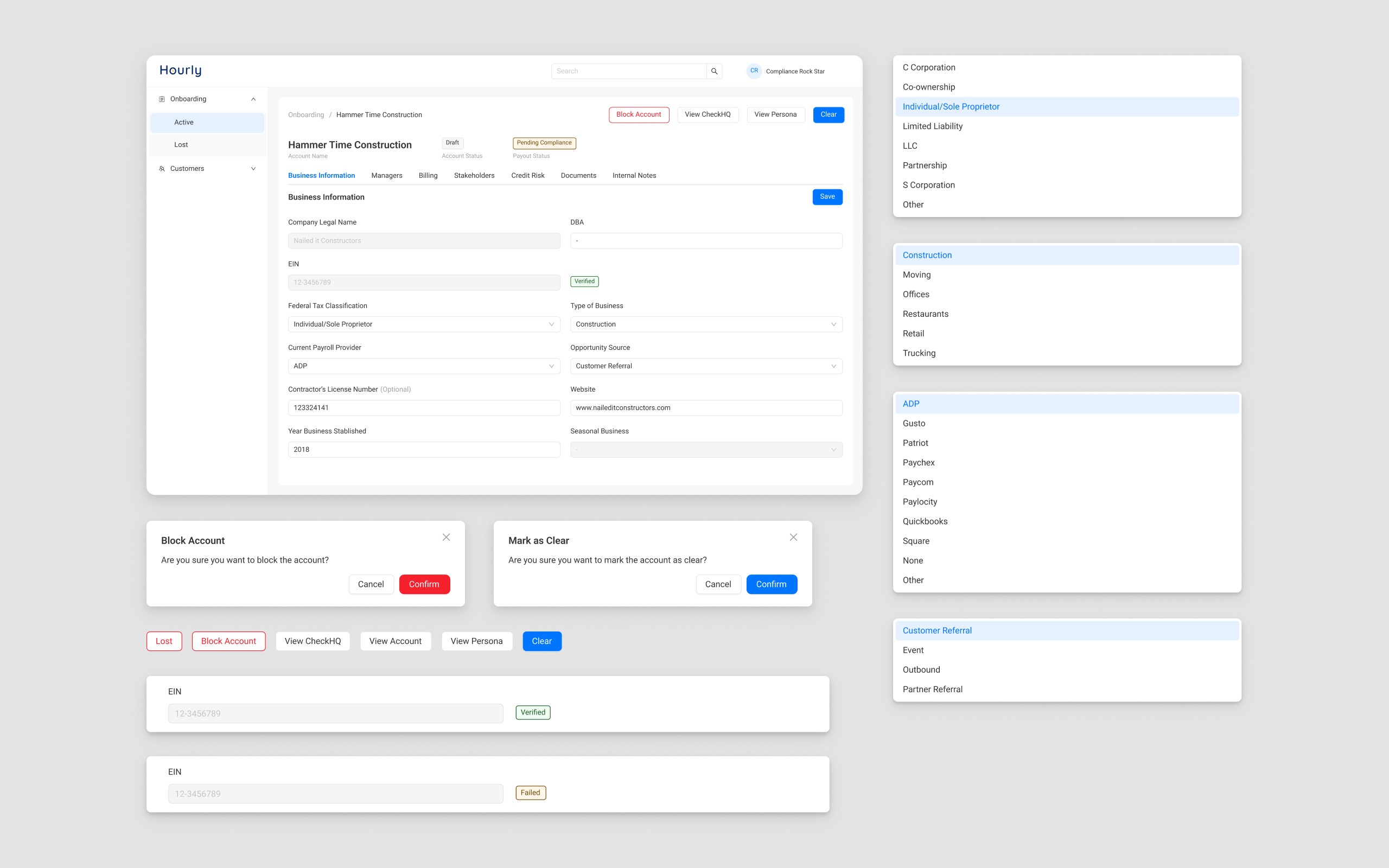Close the Block Account dialog

446,537
